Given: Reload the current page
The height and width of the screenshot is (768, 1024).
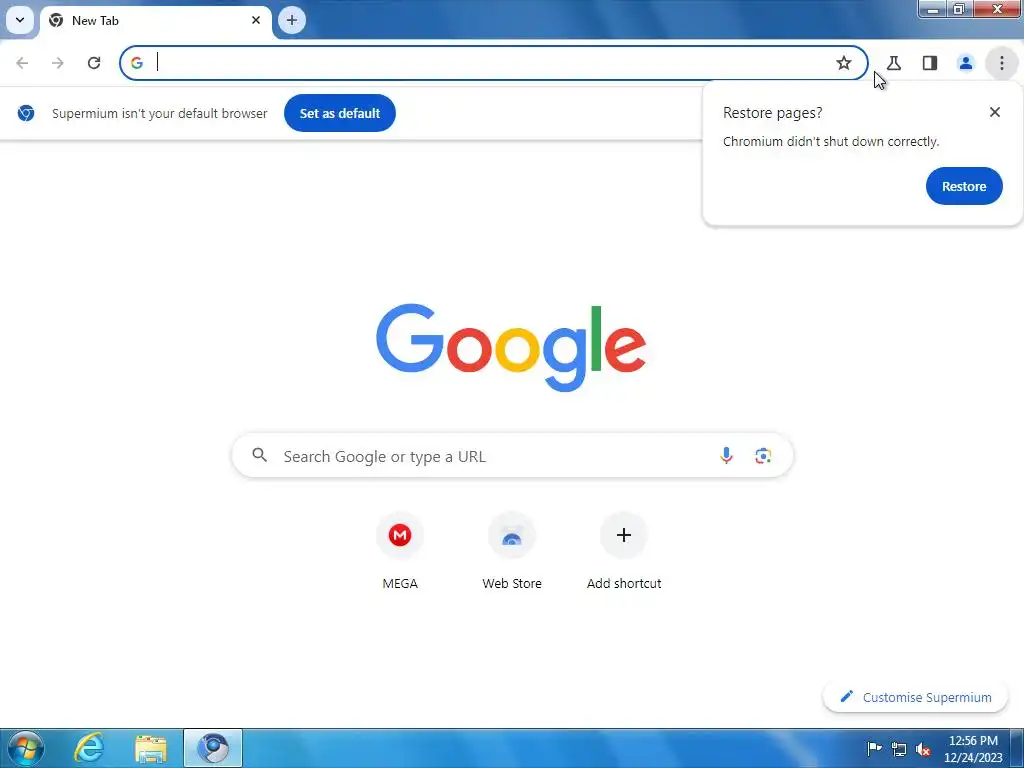Looking at the screenshot, I should (x=94, y=63).
